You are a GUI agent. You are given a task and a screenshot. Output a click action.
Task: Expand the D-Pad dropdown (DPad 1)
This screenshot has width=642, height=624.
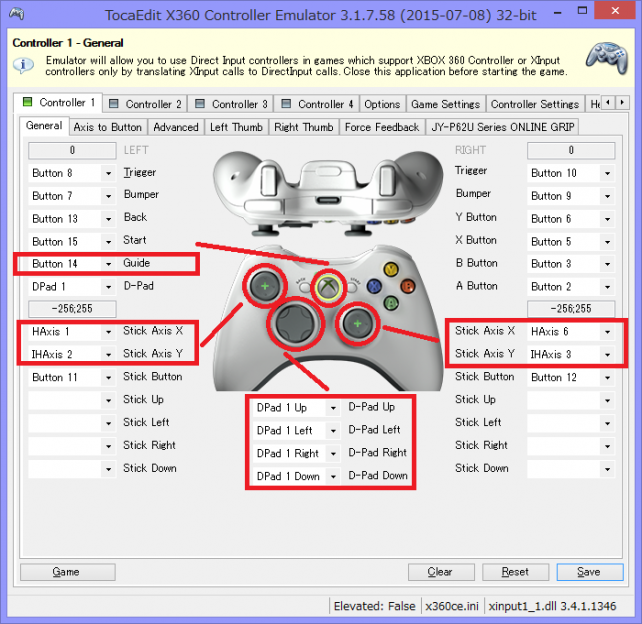pos(109,287)
